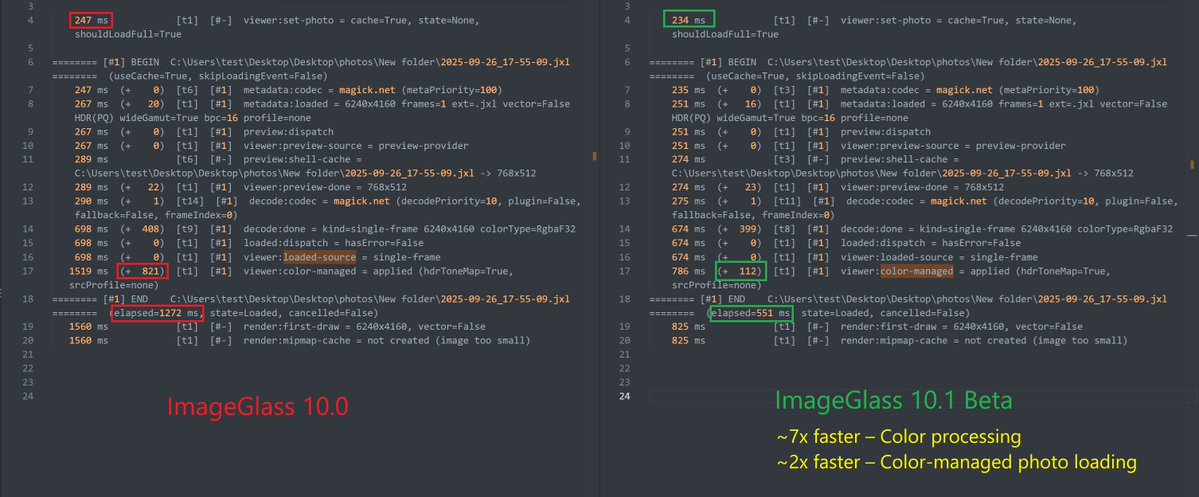This screenshot has width=1199, height=497.
Task: Click thread tag "[t11]" in right pane
Action: (788, 201)
